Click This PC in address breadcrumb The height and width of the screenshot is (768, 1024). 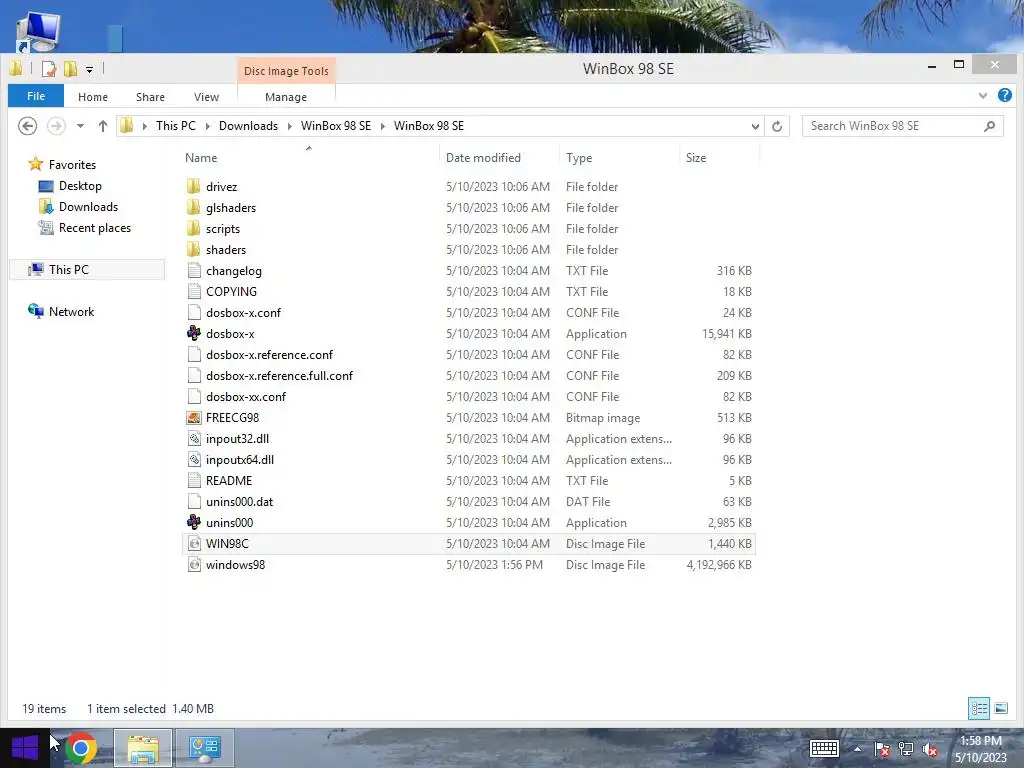click(176, 126)
